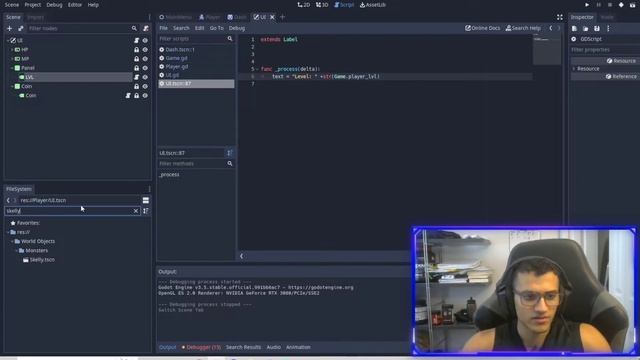This screenshot has width=640, height=360.
Task: Open the Editor menu
Action: point(75,5)
